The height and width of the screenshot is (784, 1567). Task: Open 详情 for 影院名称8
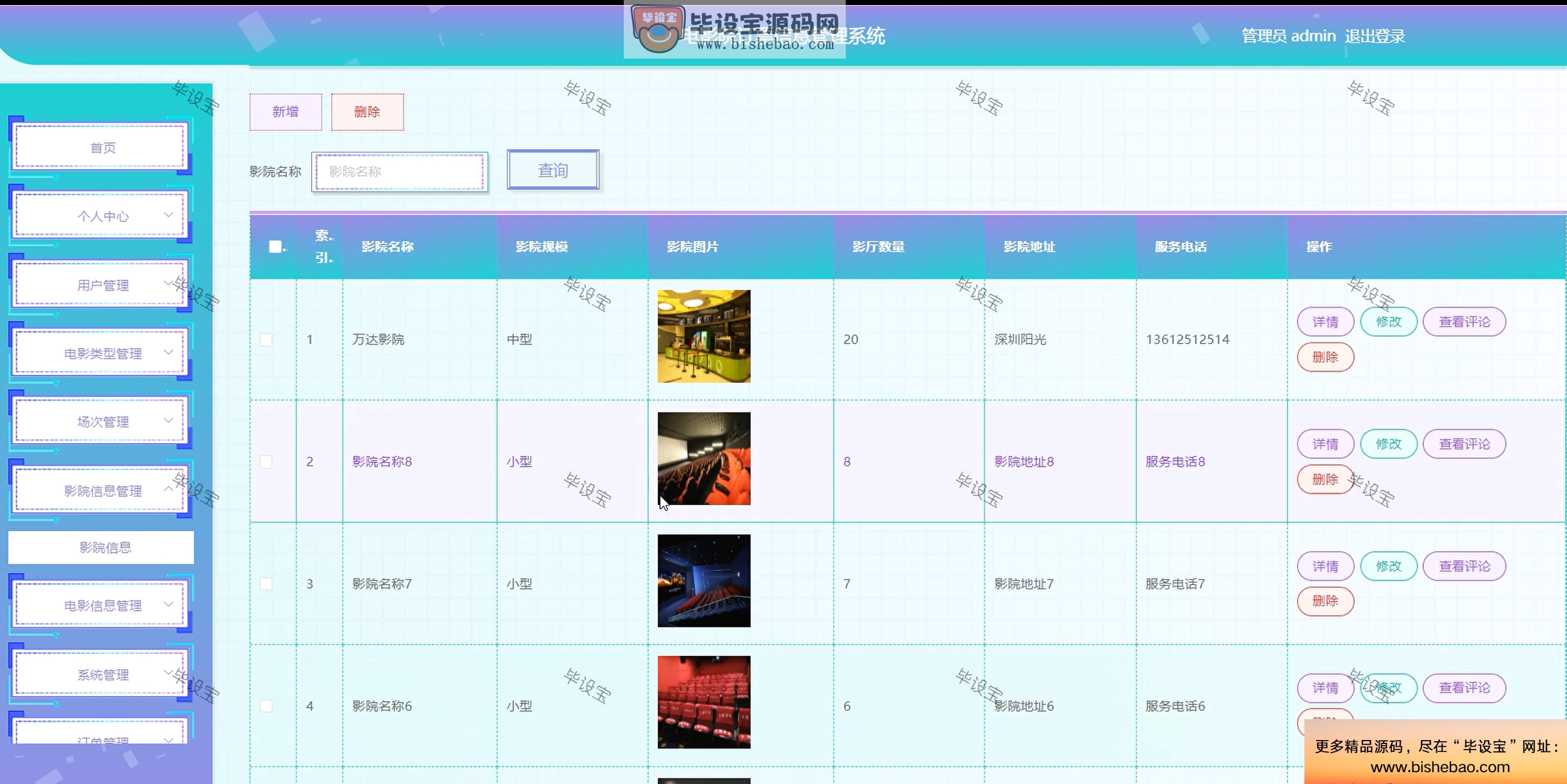(x=1325, y=444)
